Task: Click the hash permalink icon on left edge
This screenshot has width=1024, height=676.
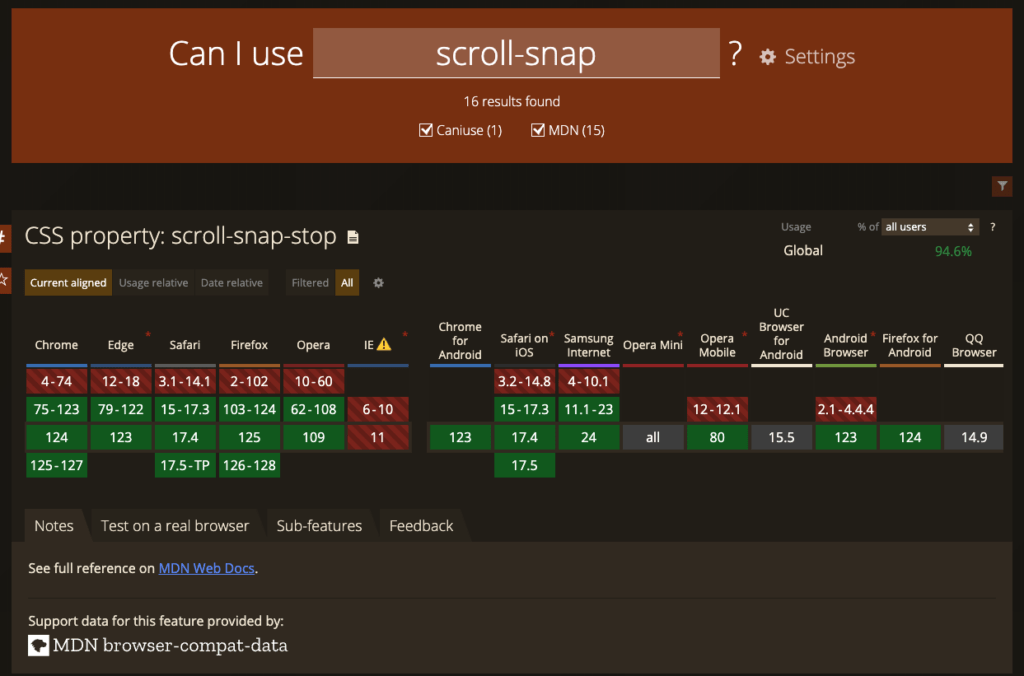Action: click(x=3, y=238)
